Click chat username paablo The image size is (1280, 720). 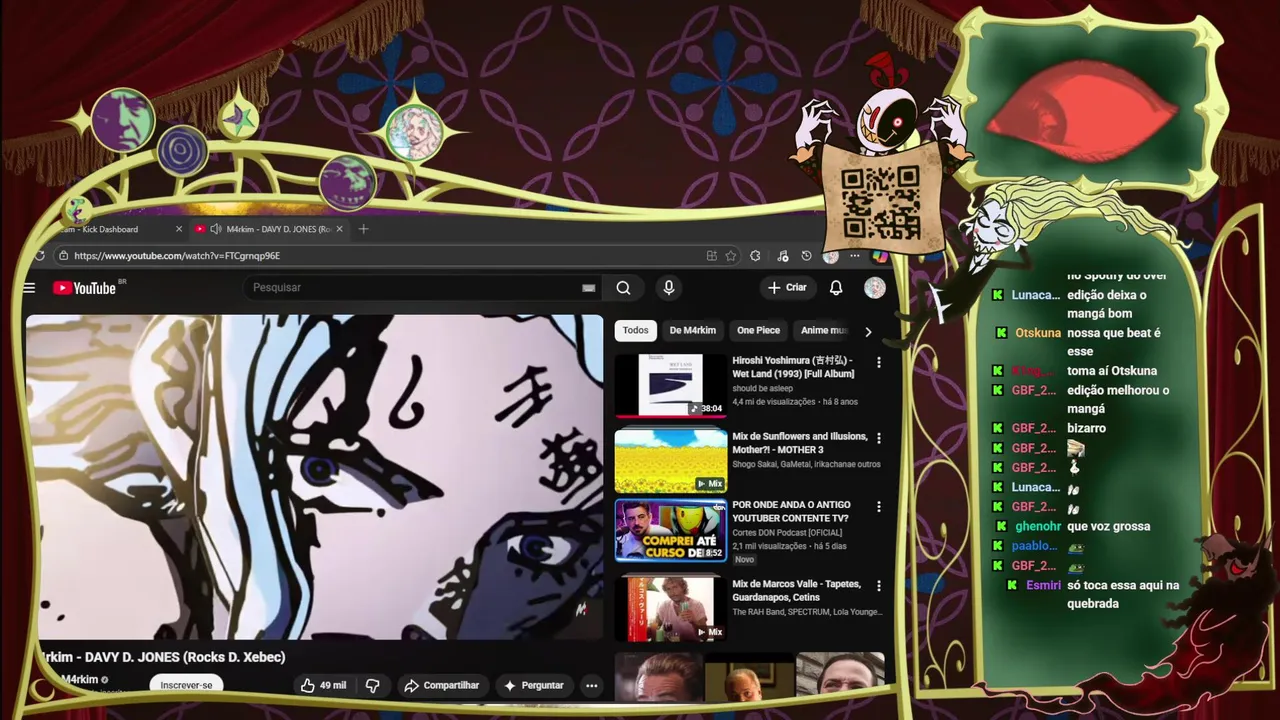1034,546
